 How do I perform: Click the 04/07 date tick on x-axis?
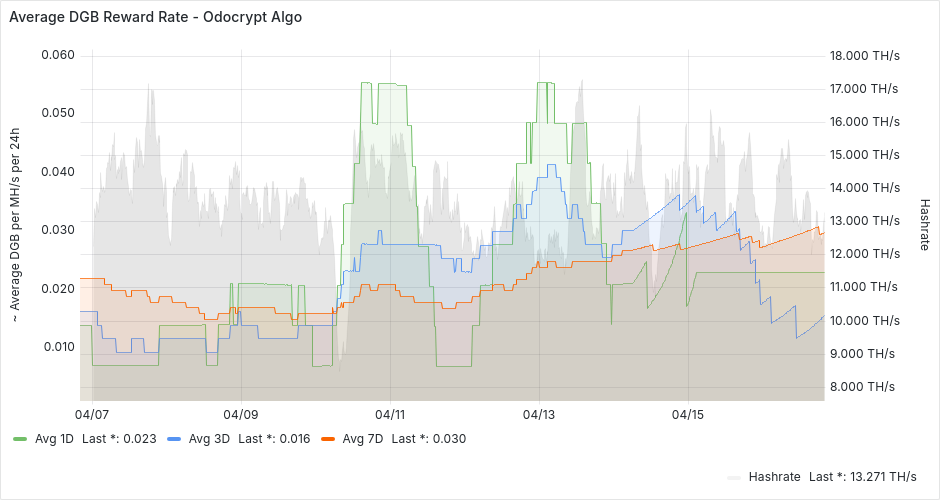92,414
